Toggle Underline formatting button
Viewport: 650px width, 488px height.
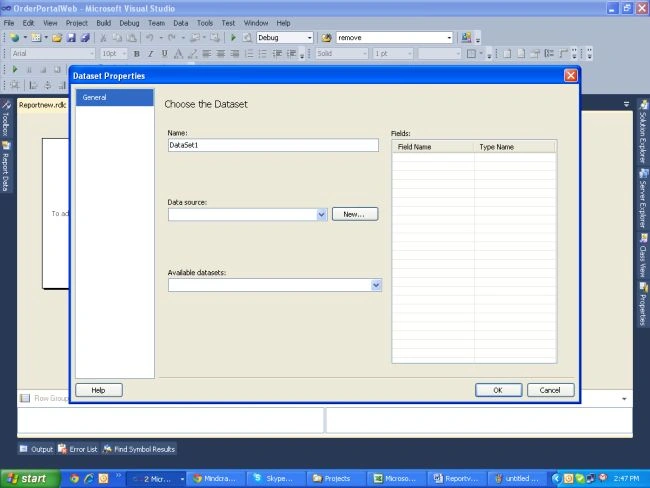(165, 53)
